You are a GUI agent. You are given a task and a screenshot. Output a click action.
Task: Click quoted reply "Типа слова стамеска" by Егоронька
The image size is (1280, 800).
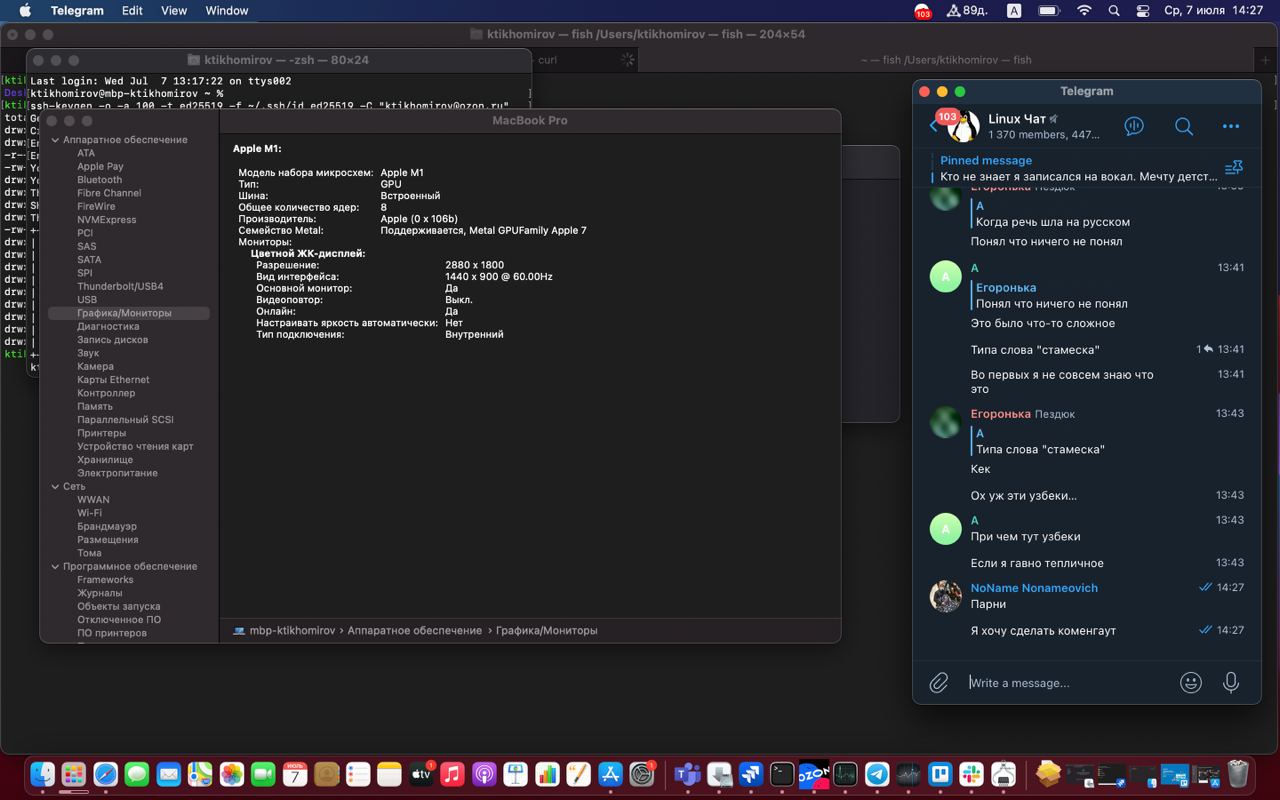[1040, 441]
